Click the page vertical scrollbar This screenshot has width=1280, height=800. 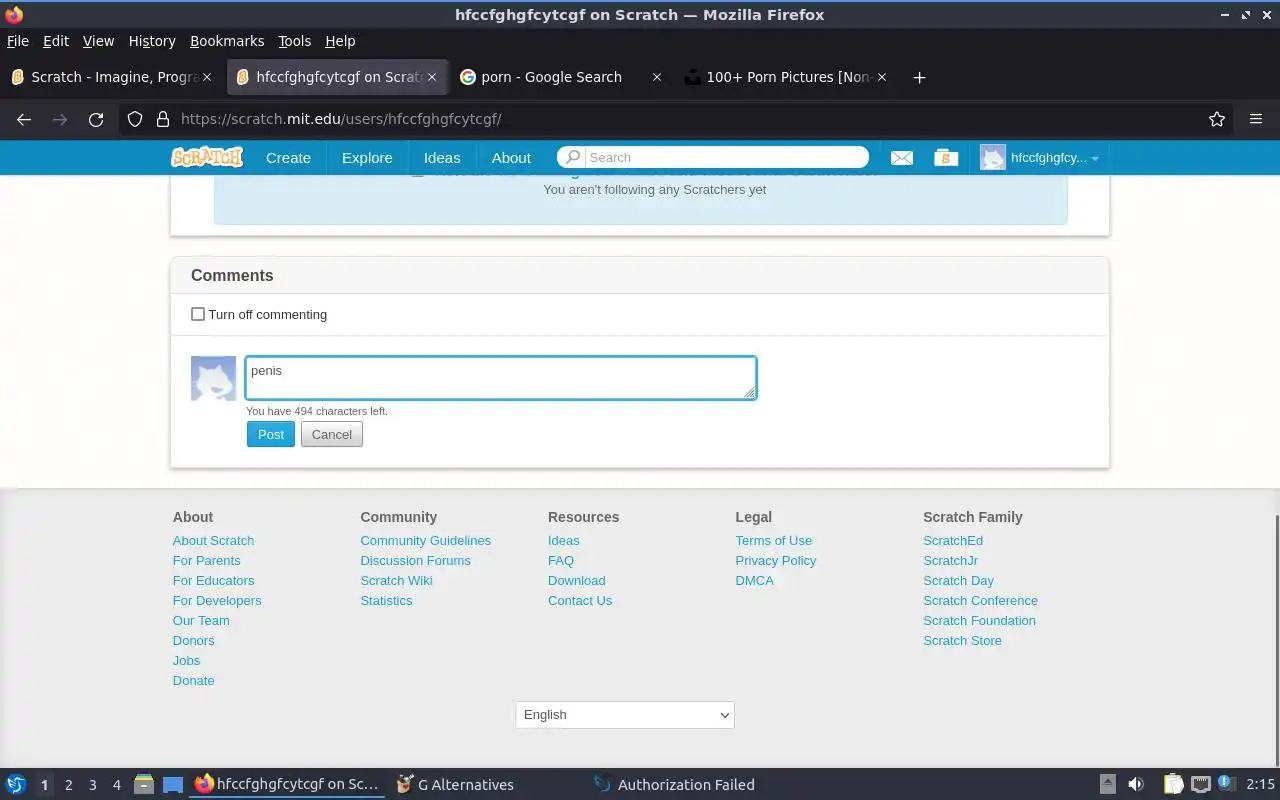pyautogui.click(x=1276, y=640)
